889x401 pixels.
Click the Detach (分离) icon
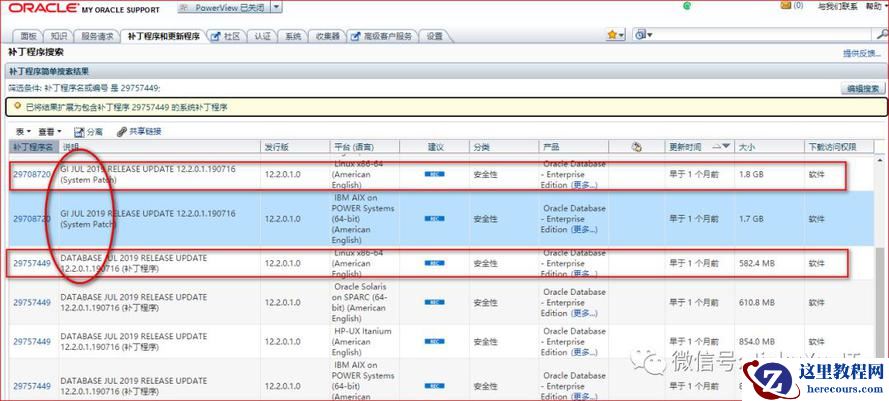tap(80, 131)
